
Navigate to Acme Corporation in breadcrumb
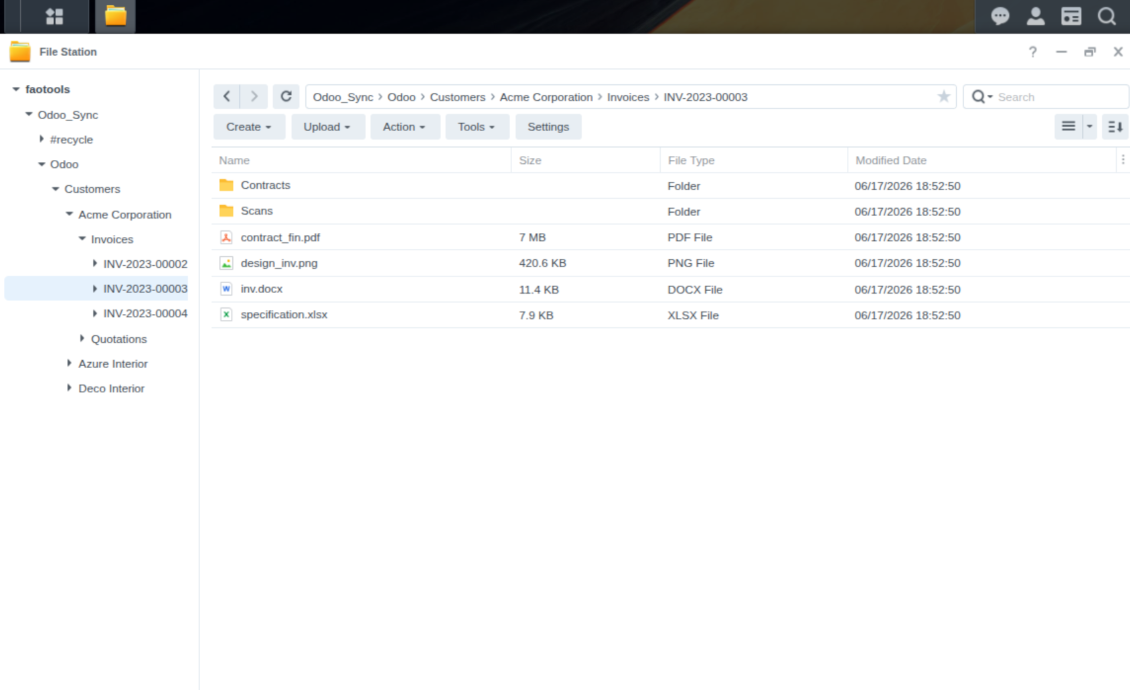pyautogui.click(x=546, y=97)
